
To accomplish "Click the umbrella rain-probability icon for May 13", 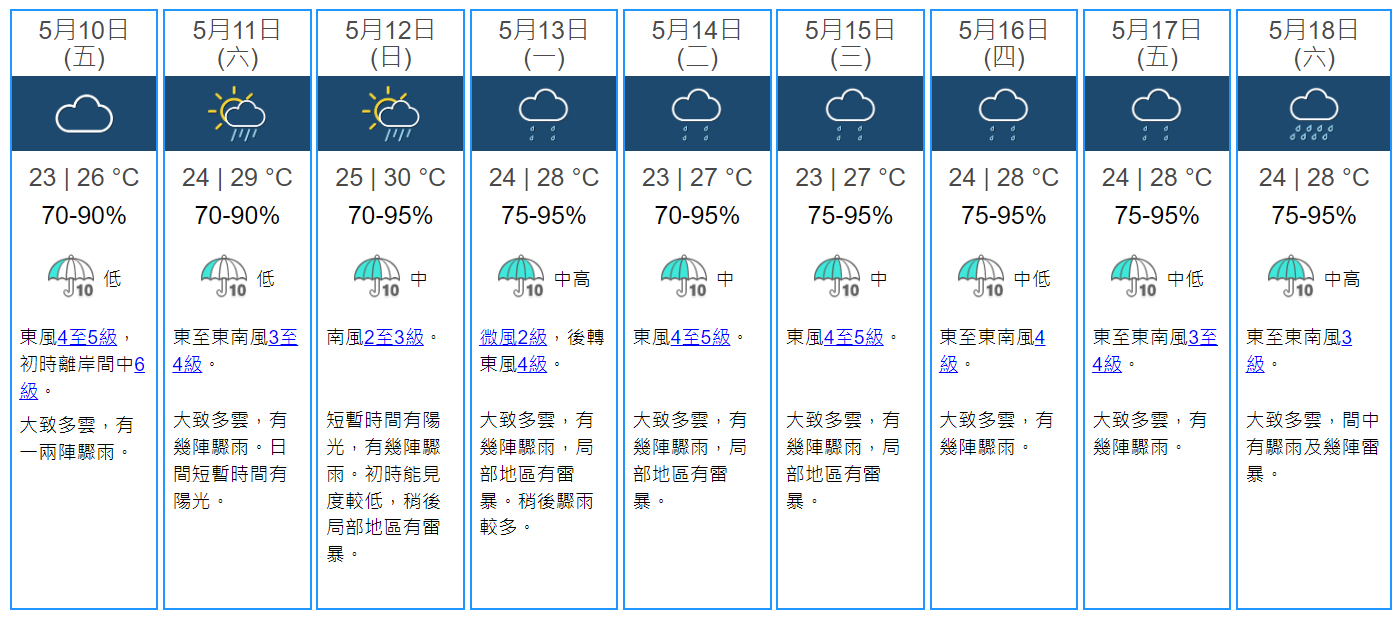I will click(521, 277).
